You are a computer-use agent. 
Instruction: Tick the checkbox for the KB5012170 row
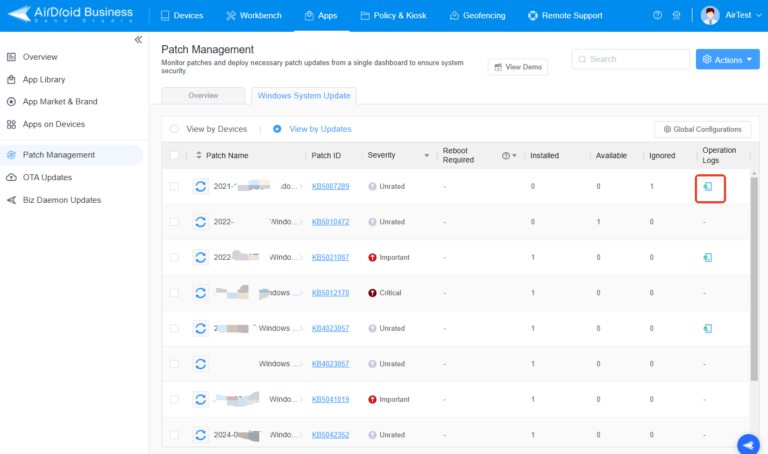pyautogui.click(x=174, y=293)
